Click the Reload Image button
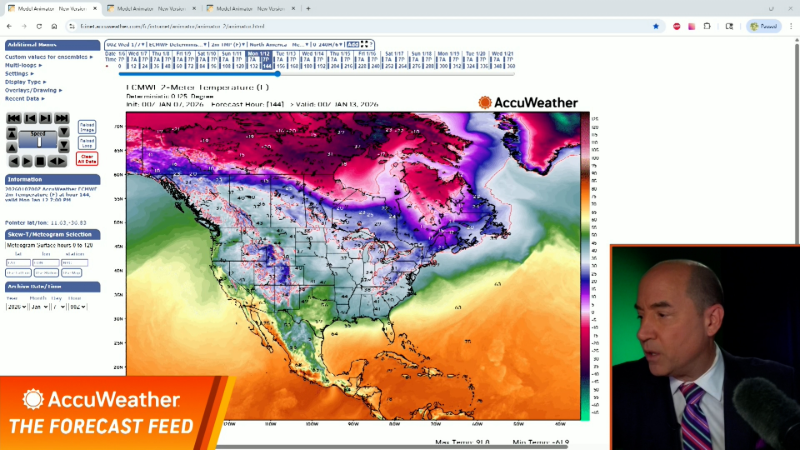 87,125
